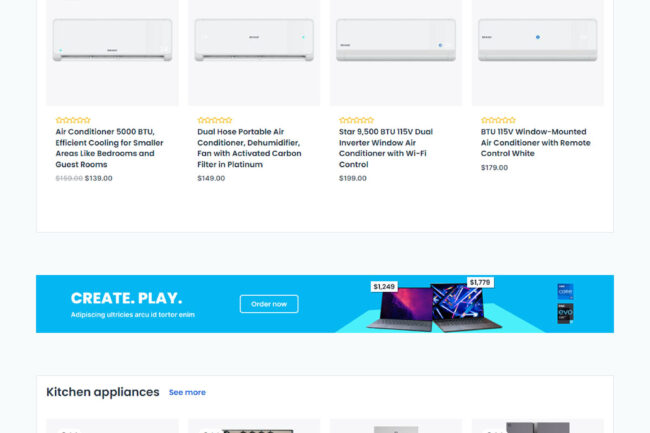Open the Star 9,500 BTU air conditioner image
650x433 pixels.
point(396,53)
